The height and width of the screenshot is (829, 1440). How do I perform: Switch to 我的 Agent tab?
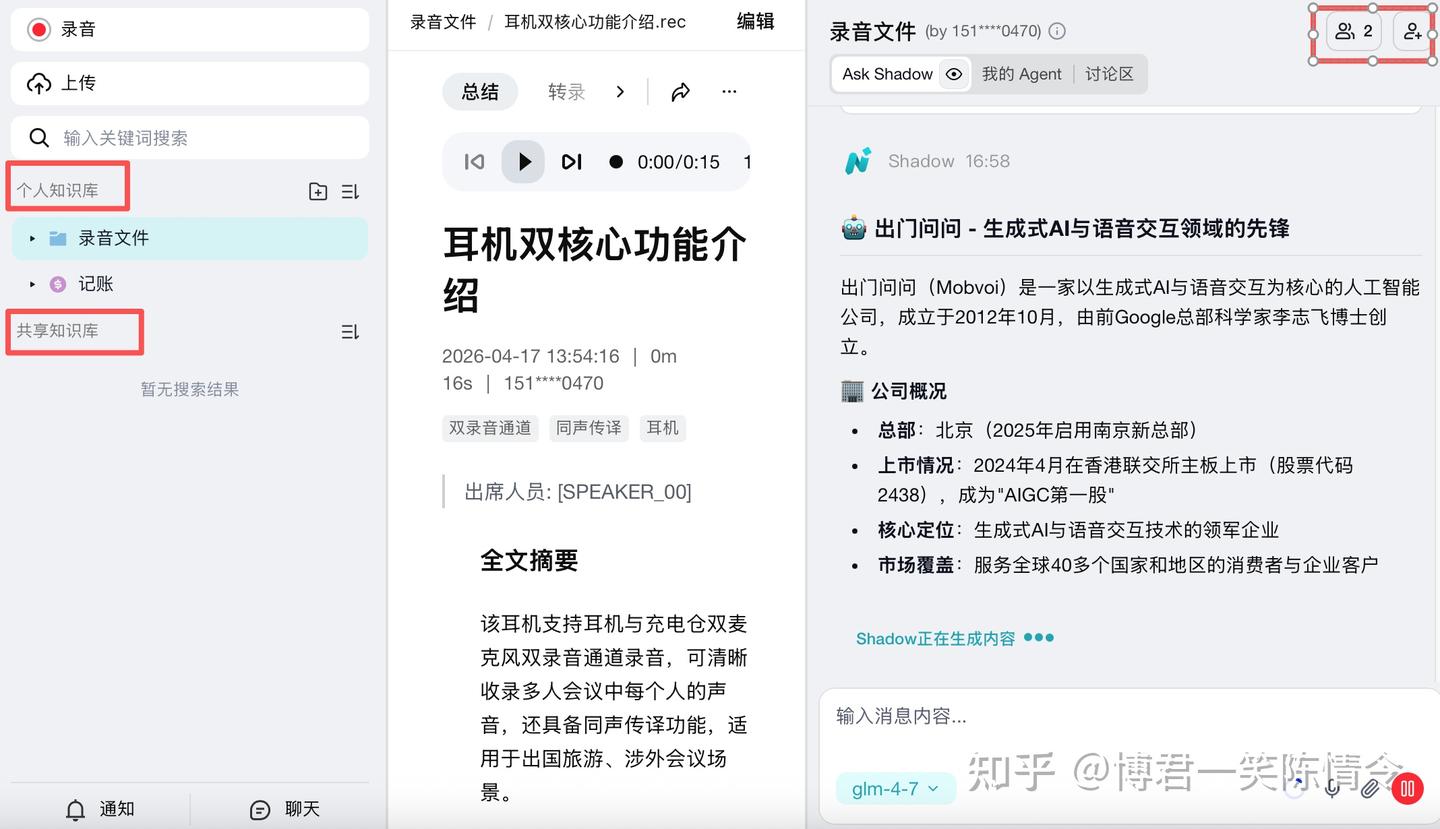(1021, 74)
